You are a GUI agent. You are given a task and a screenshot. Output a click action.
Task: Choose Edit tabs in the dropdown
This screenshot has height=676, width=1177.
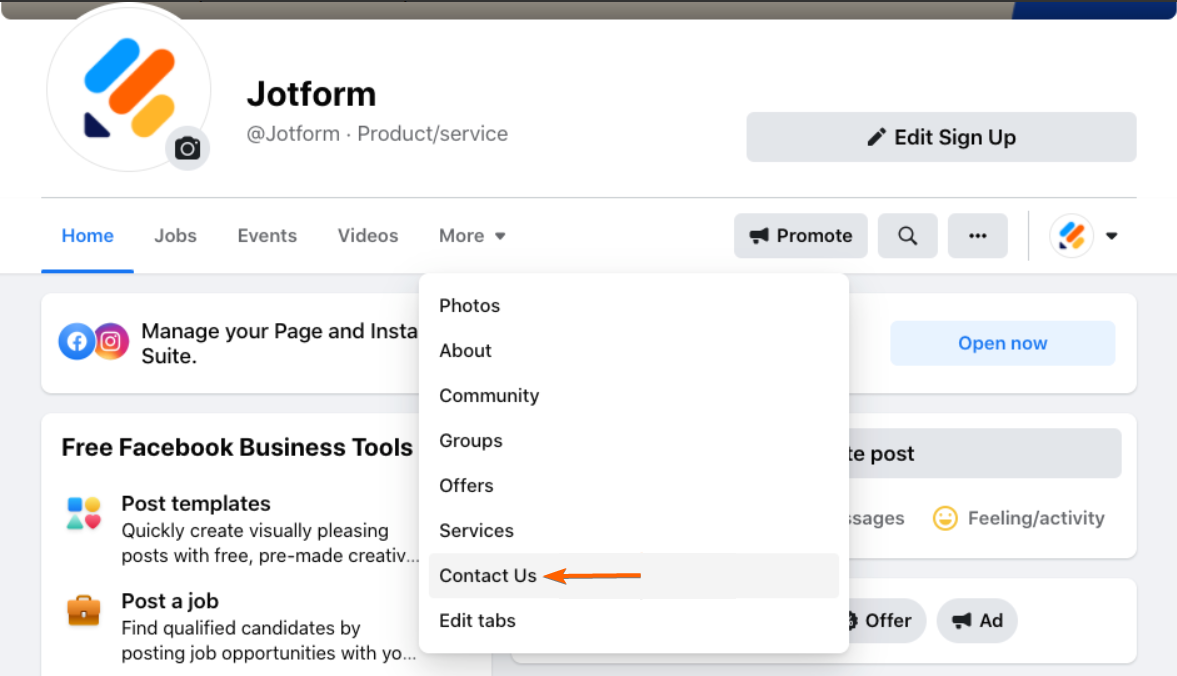coord(477,621)
